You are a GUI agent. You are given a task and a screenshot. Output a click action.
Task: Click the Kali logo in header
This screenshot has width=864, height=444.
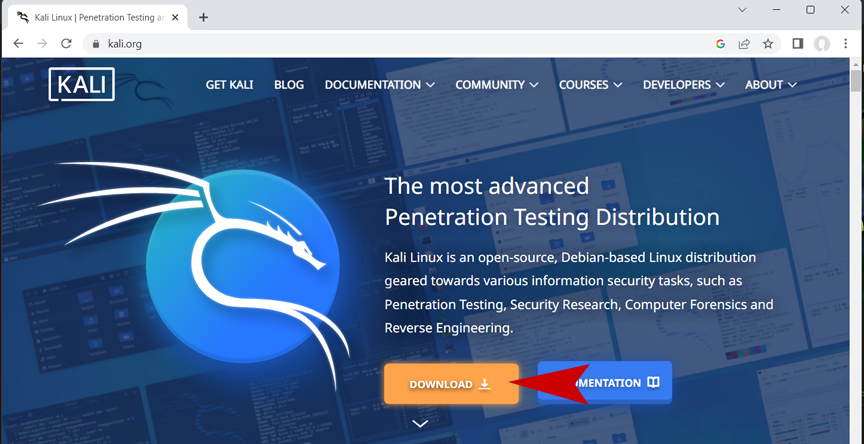(82, 84)
